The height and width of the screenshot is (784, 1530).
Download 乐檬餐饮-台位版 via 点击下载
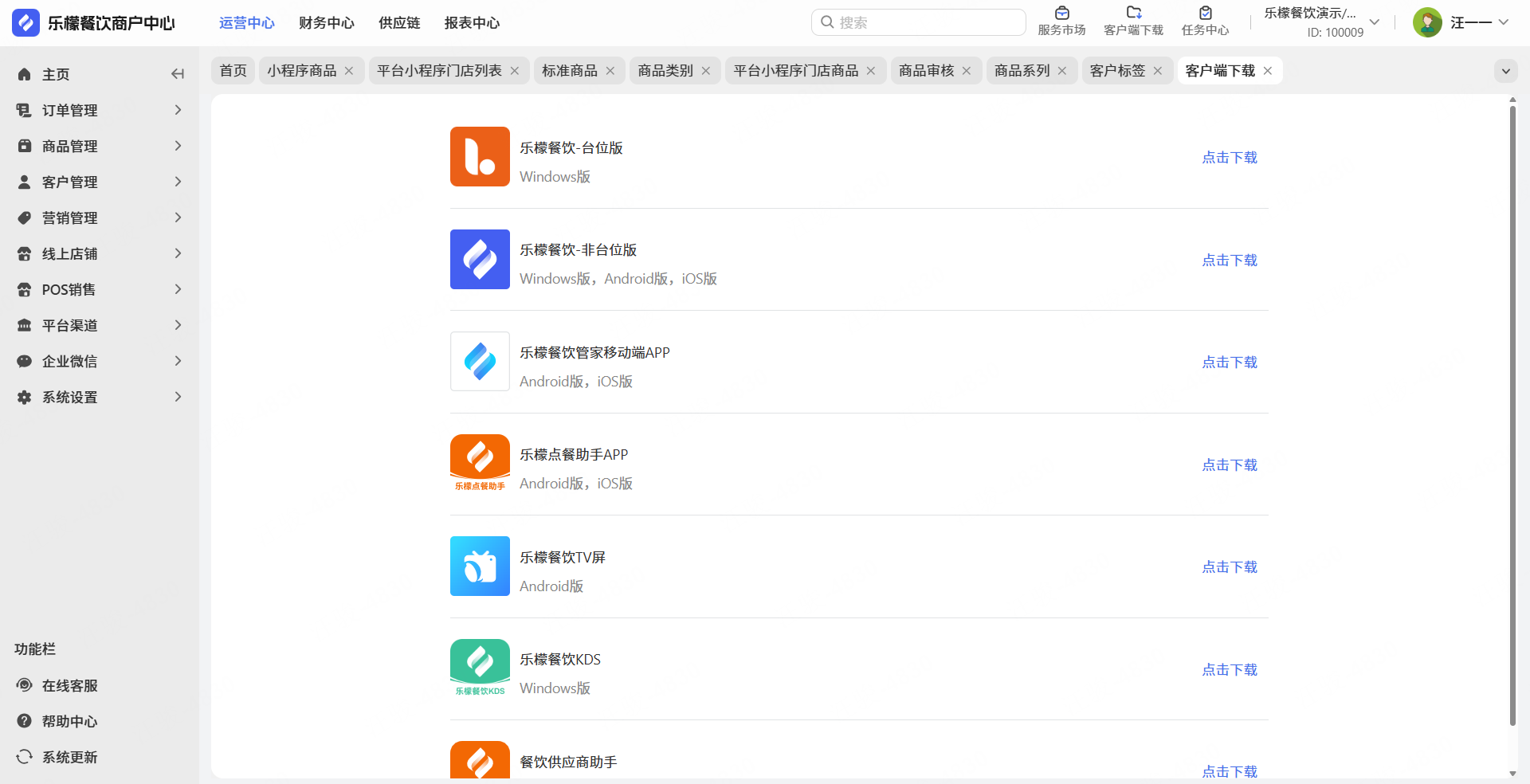[1230, 158]
